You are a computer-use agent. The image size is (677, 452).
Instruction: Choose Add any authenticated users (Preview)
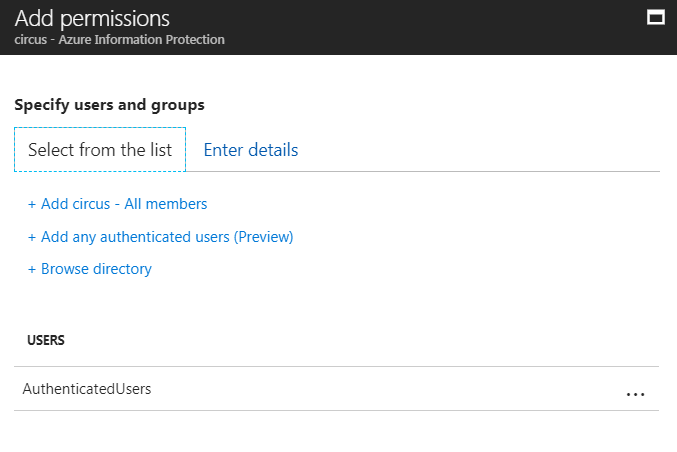tap(166, 237)
